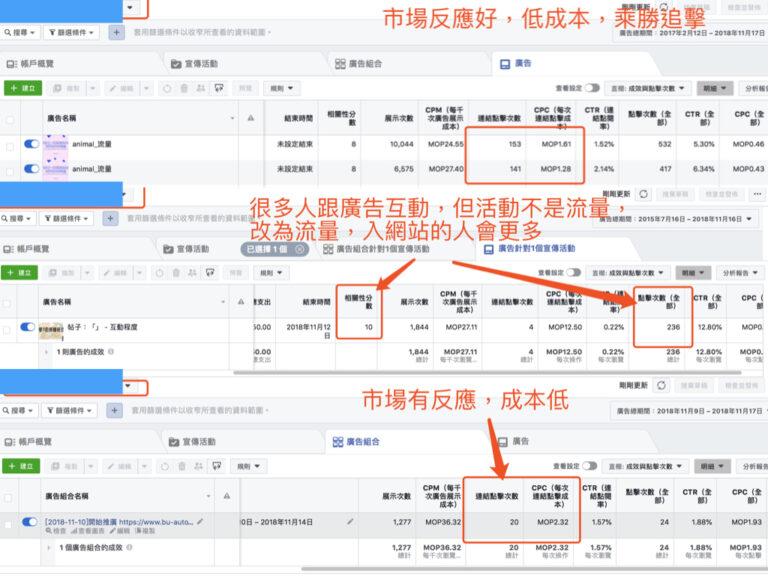Viewport: 768px width, 576px height.
Task: Open the 帳戶概覽 tab in top panel
Action: (40, 64)
